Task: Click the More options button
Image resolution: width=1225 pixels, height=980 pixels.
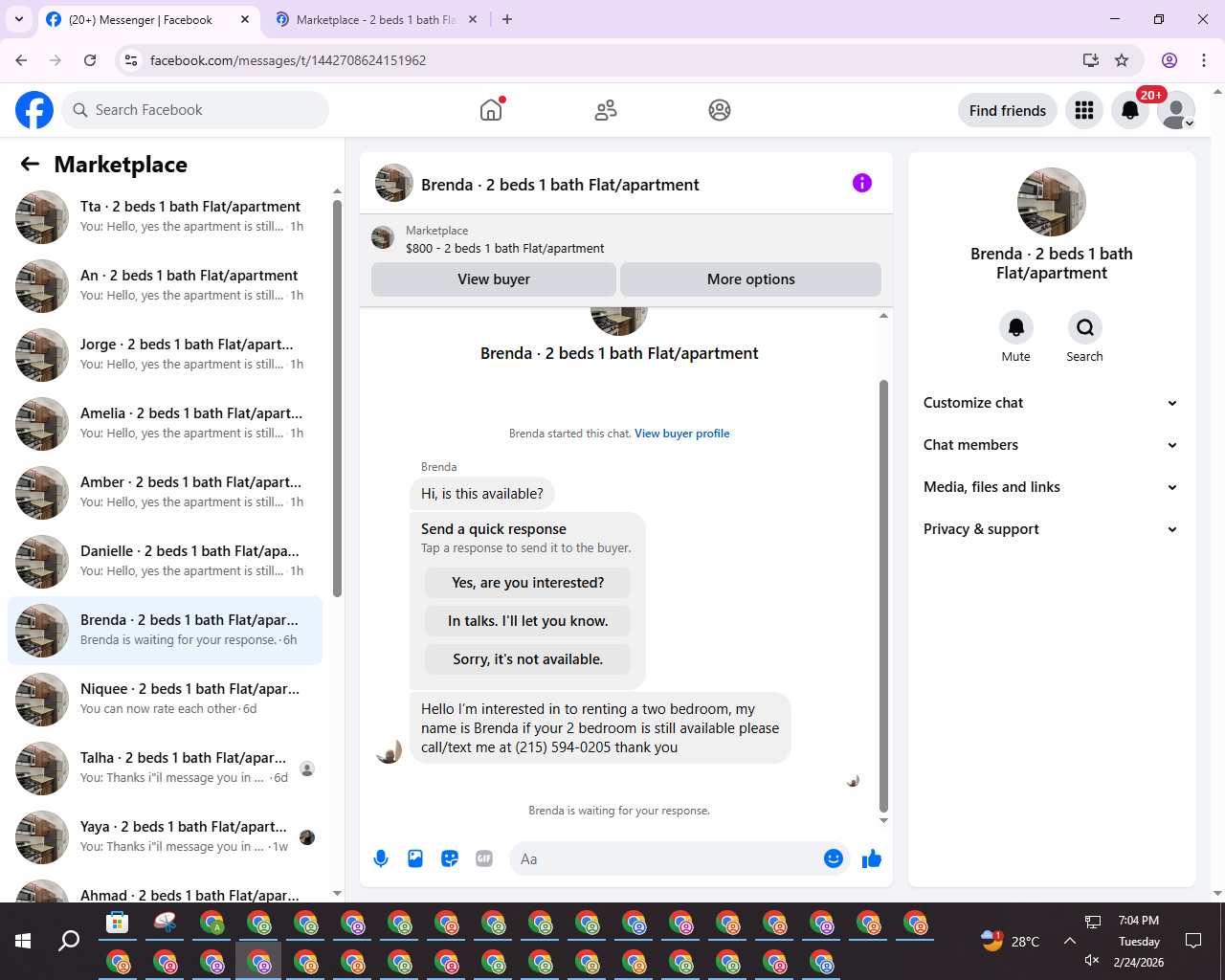Action: (x=751, y=279)
